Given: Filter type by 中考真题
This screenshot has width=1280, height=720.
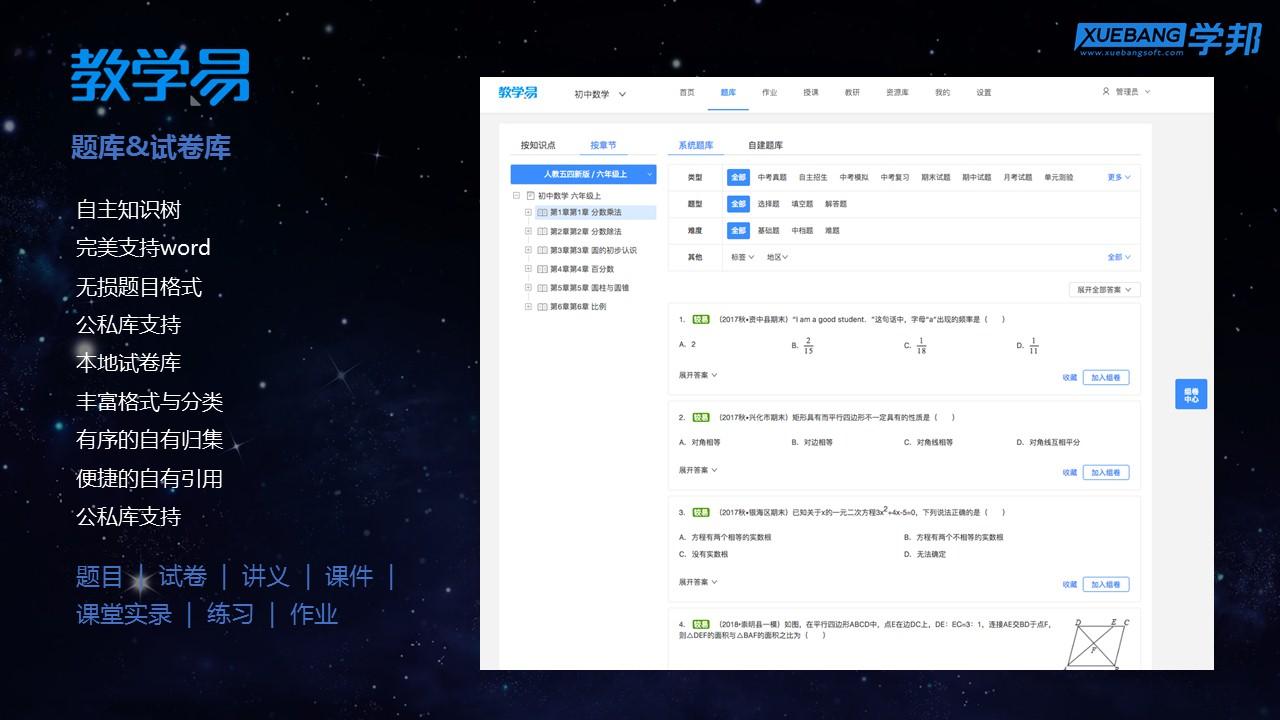Looking at the screenshot, I should pyautogui.click(x=772, y=177).
